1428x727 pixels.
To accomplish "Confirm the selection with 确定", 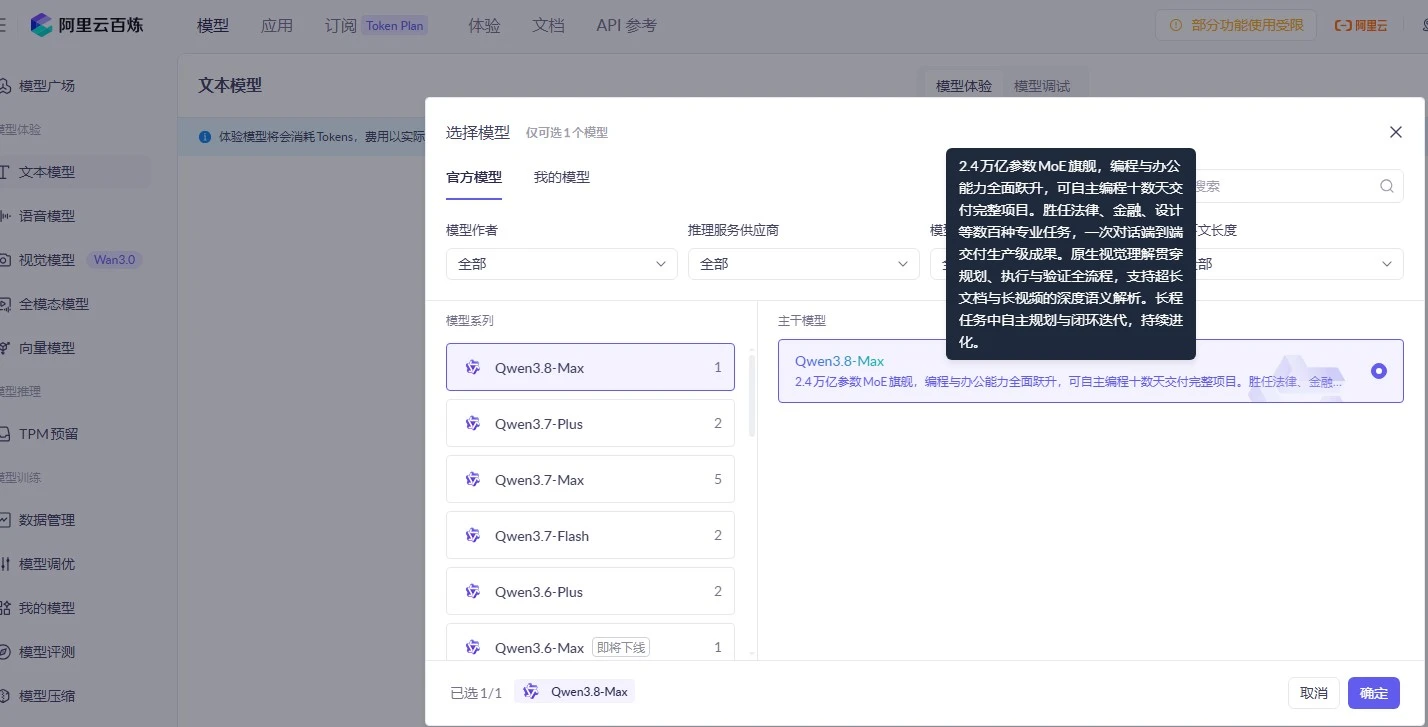I will coord(1374,693).
